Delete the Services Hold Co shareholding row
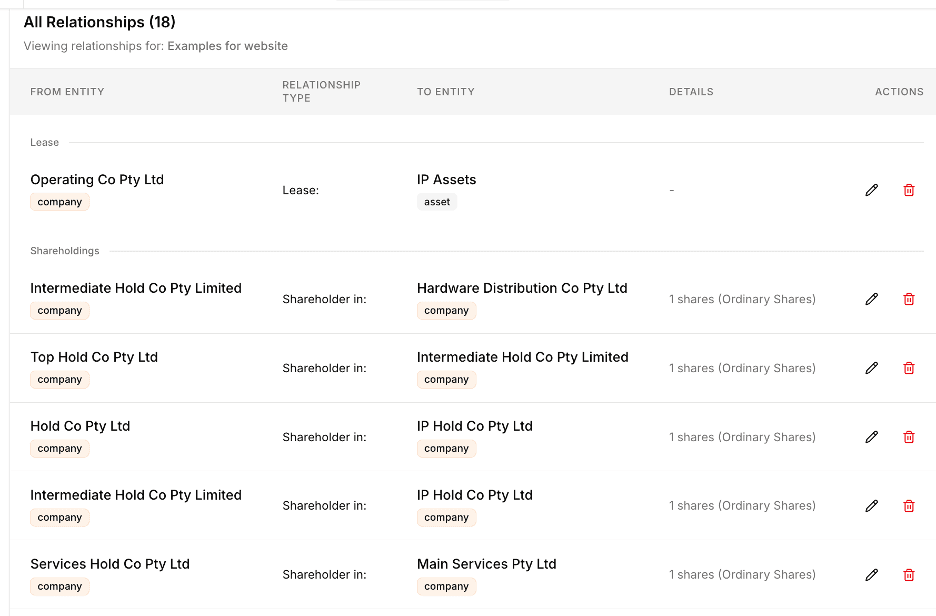 coord(908,575)
